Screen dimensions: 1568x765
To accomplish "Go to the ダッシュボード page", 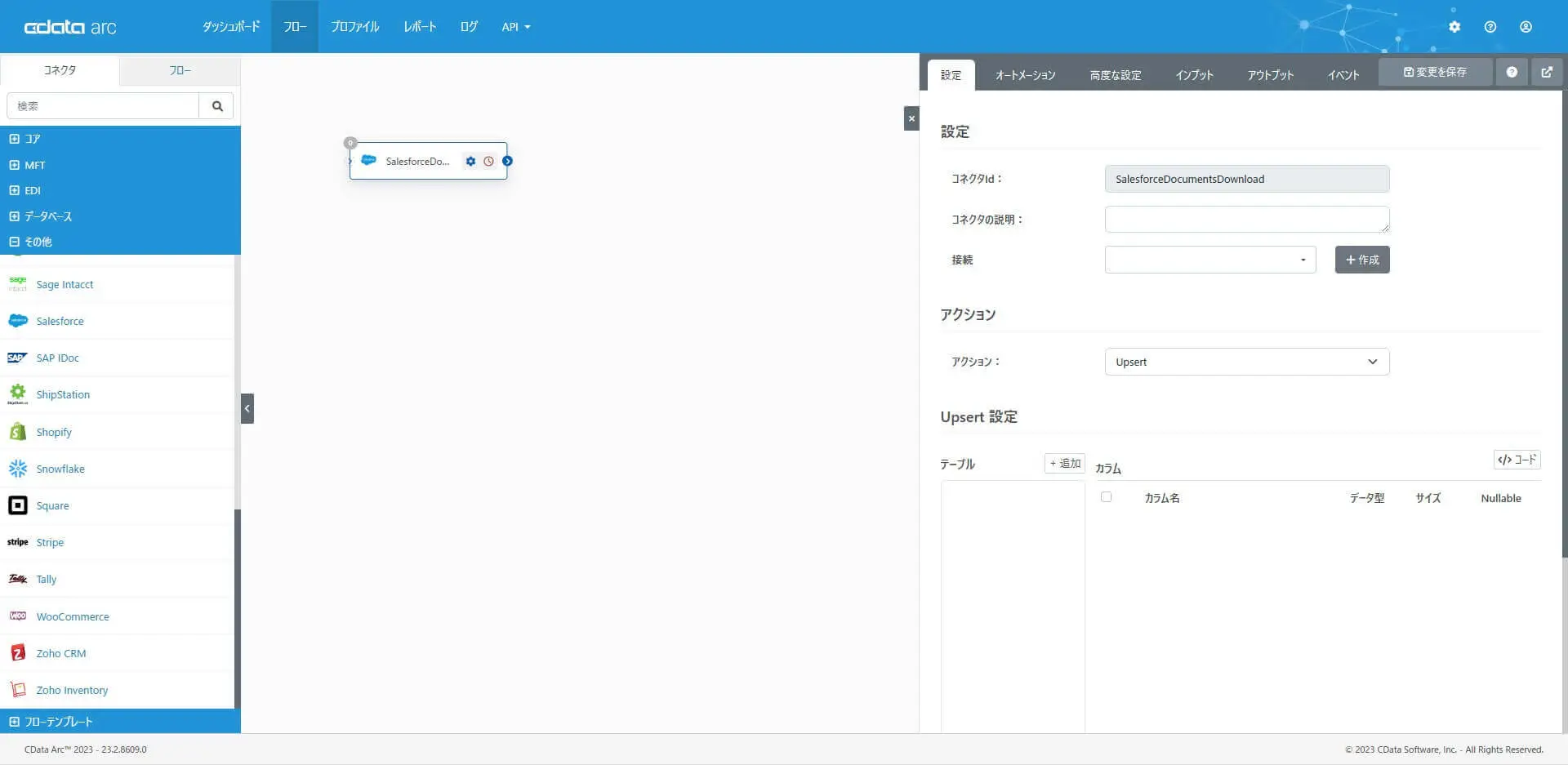I will click(231, 27).
